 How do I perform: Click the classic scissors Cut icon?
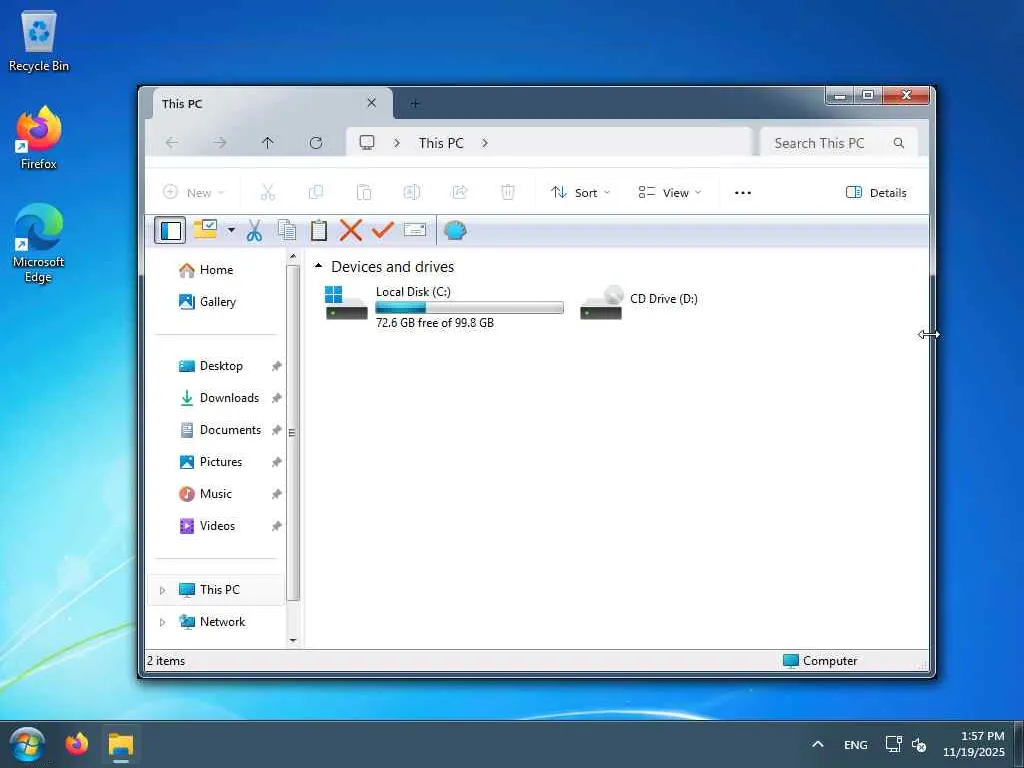point(255,231)
